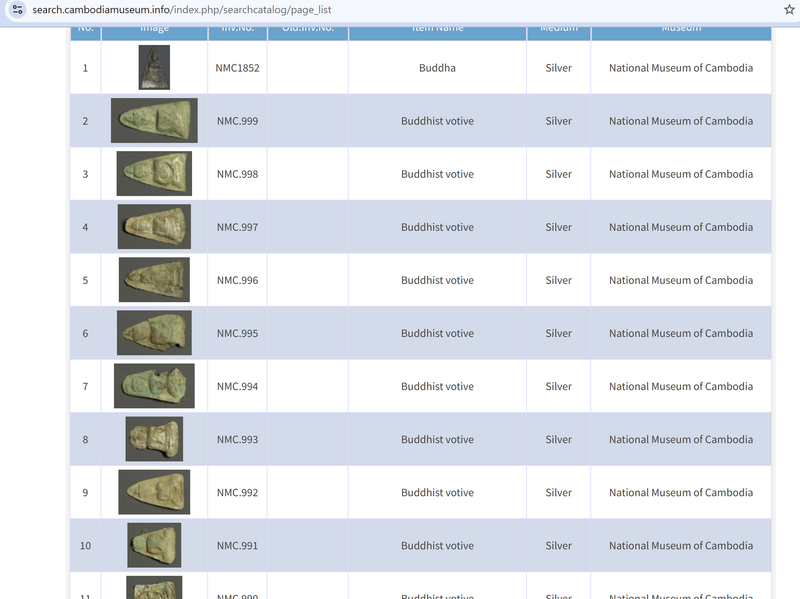Select inventory number NMC1852
Screen dimensions: 800x599
coord(237,68)
